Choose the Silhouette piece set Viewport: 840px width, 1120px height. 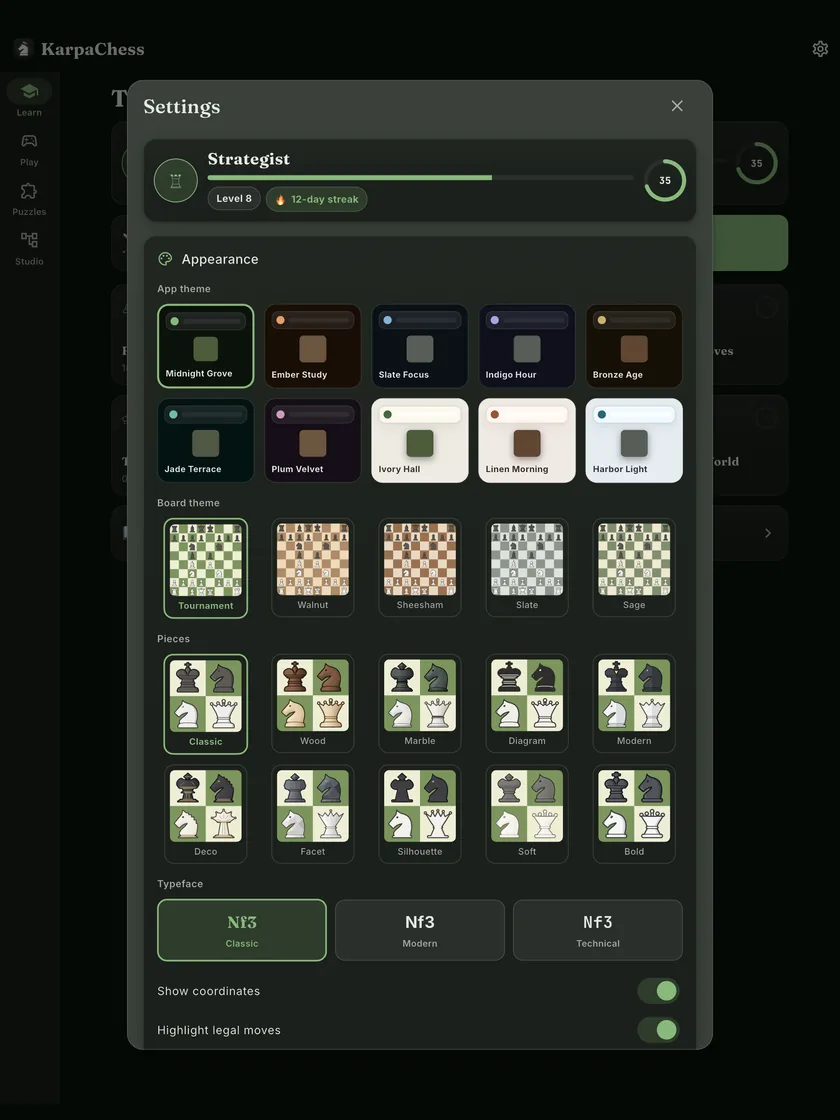coord(420,814)
